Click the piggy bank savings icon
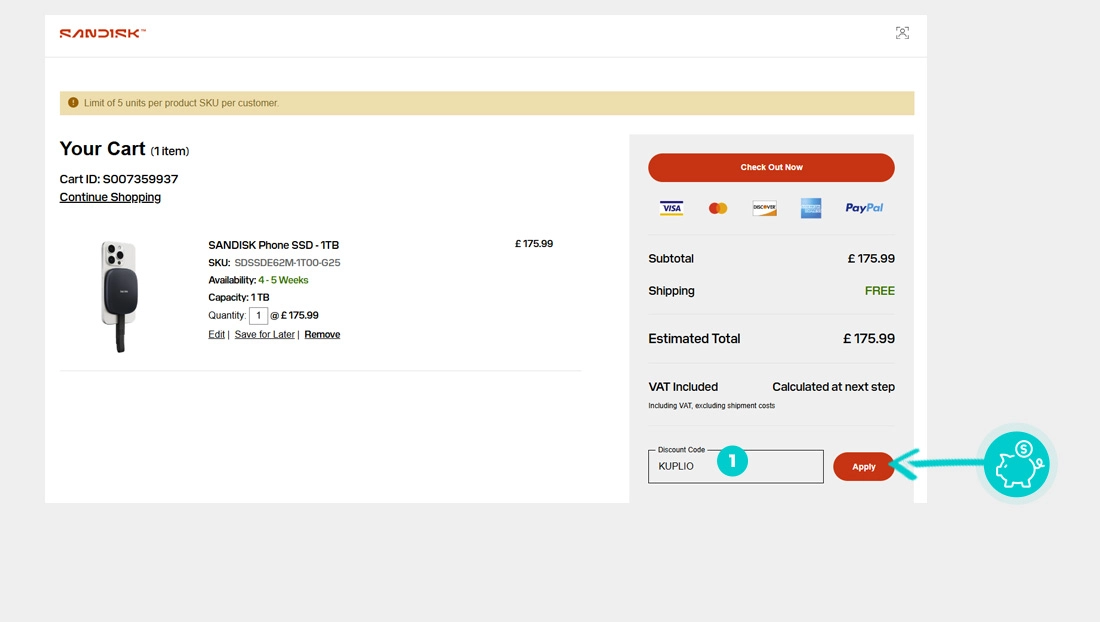The width and height of the screenshot is (1100, 622). pyautogui.click(x=1017, y=464)
